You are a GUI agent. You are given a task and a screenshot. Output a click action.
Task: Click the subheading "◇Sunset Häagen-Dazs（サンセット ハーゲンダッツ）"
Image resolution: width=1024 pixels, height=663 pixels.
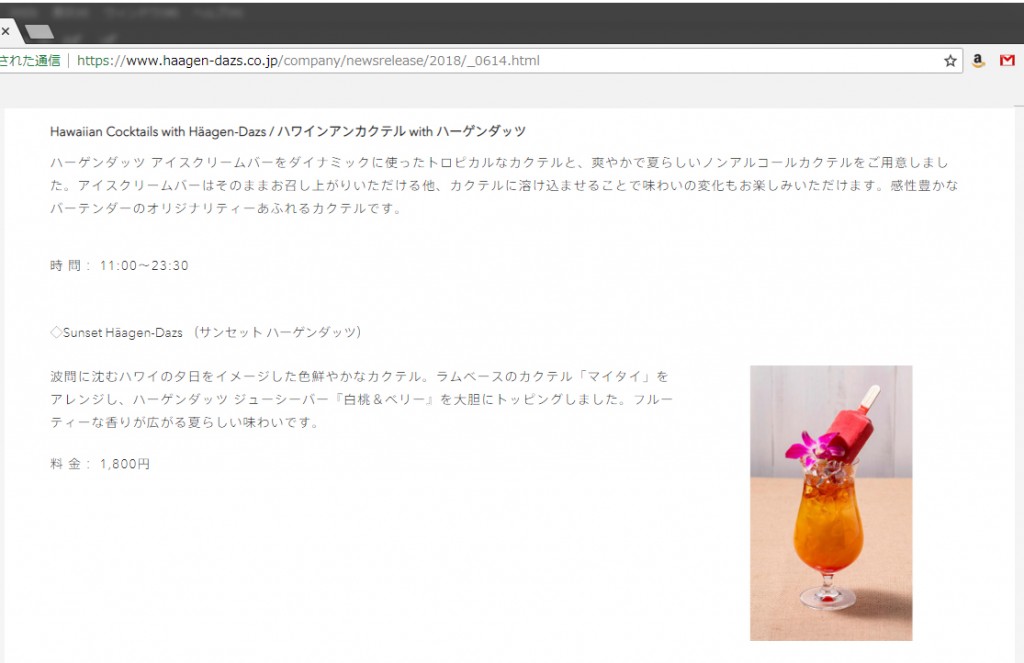[206, 332]
